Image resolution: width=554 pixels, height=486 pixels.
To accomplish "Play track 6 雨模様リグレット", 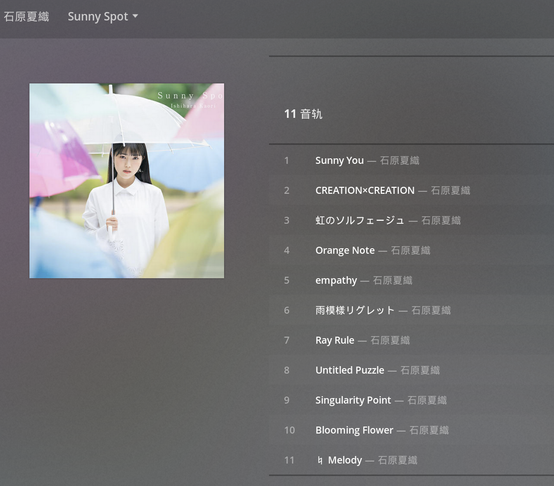I will pos(355,310).
